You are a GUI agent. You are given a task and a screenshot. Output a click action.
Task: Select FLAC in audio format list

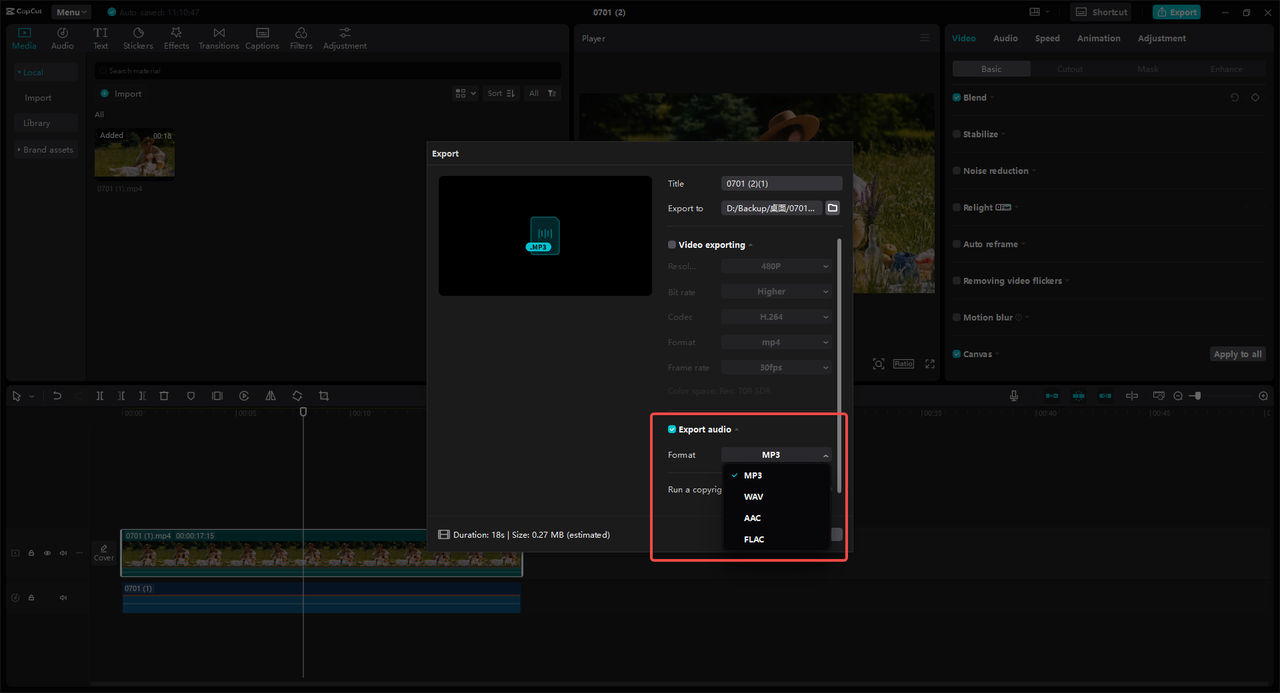[776, 539]
